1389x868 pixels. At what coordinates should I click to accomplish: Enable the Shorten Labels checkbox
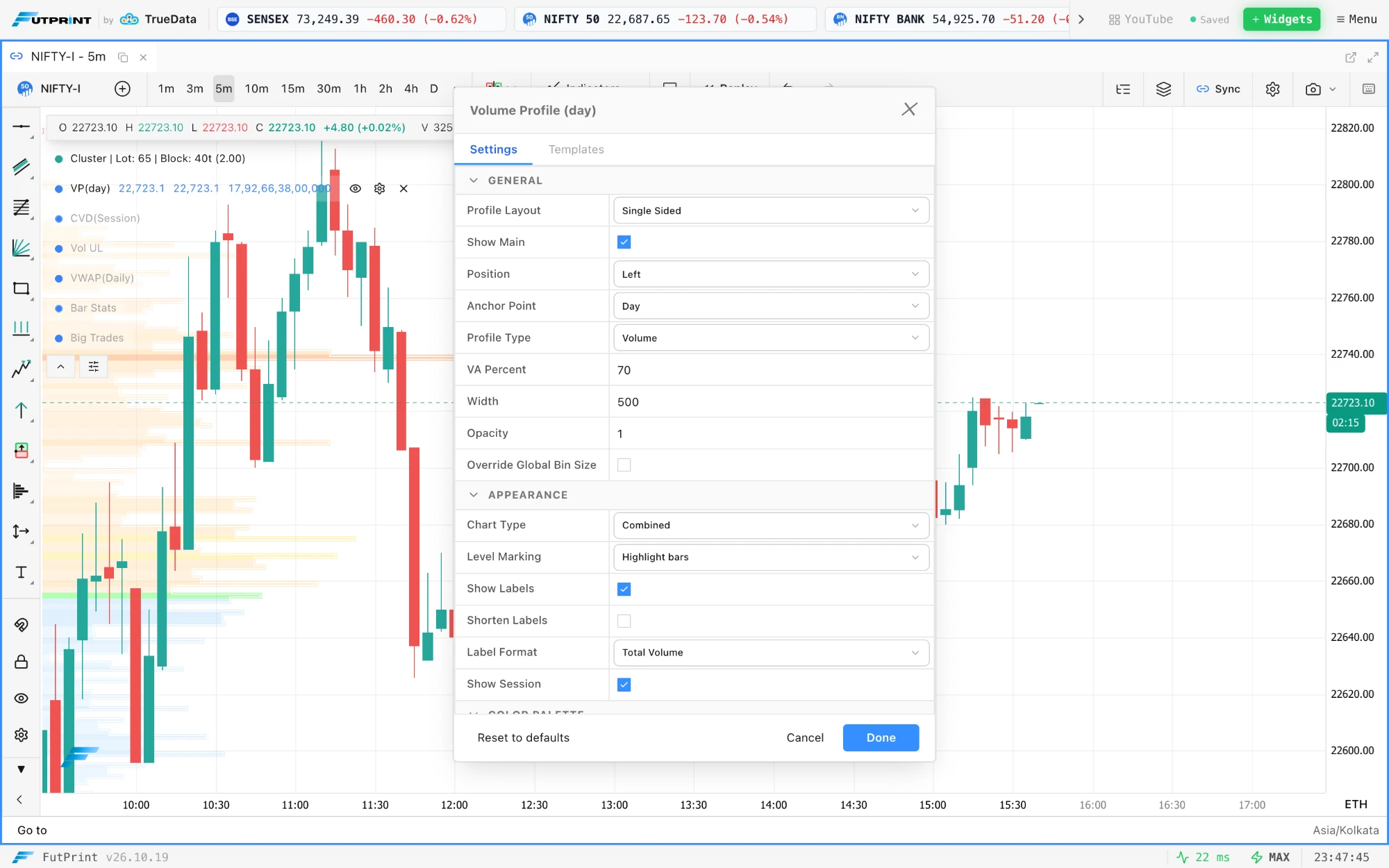(624, 621)
